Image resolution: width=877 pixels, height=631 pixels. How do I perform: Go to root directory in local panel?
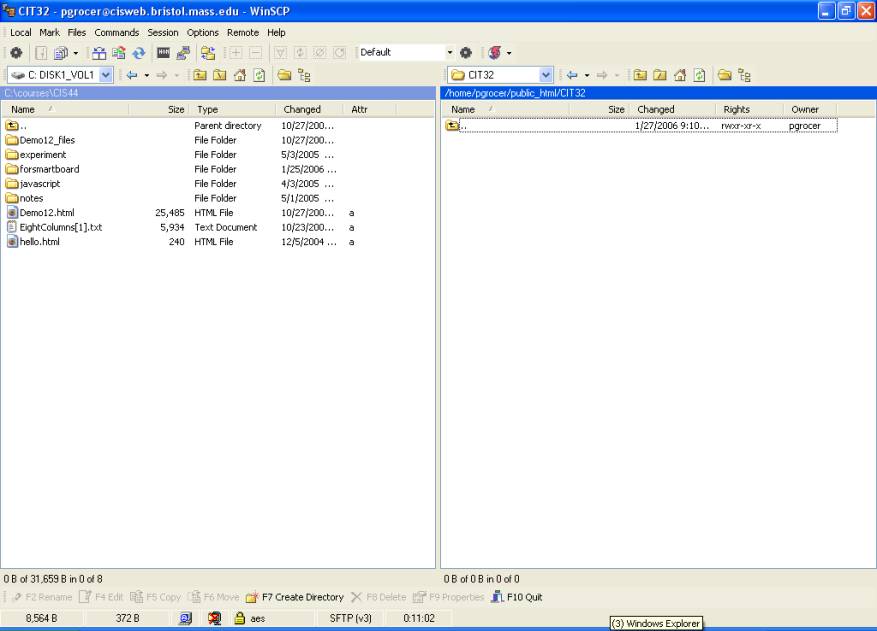(x=220, y=75)
